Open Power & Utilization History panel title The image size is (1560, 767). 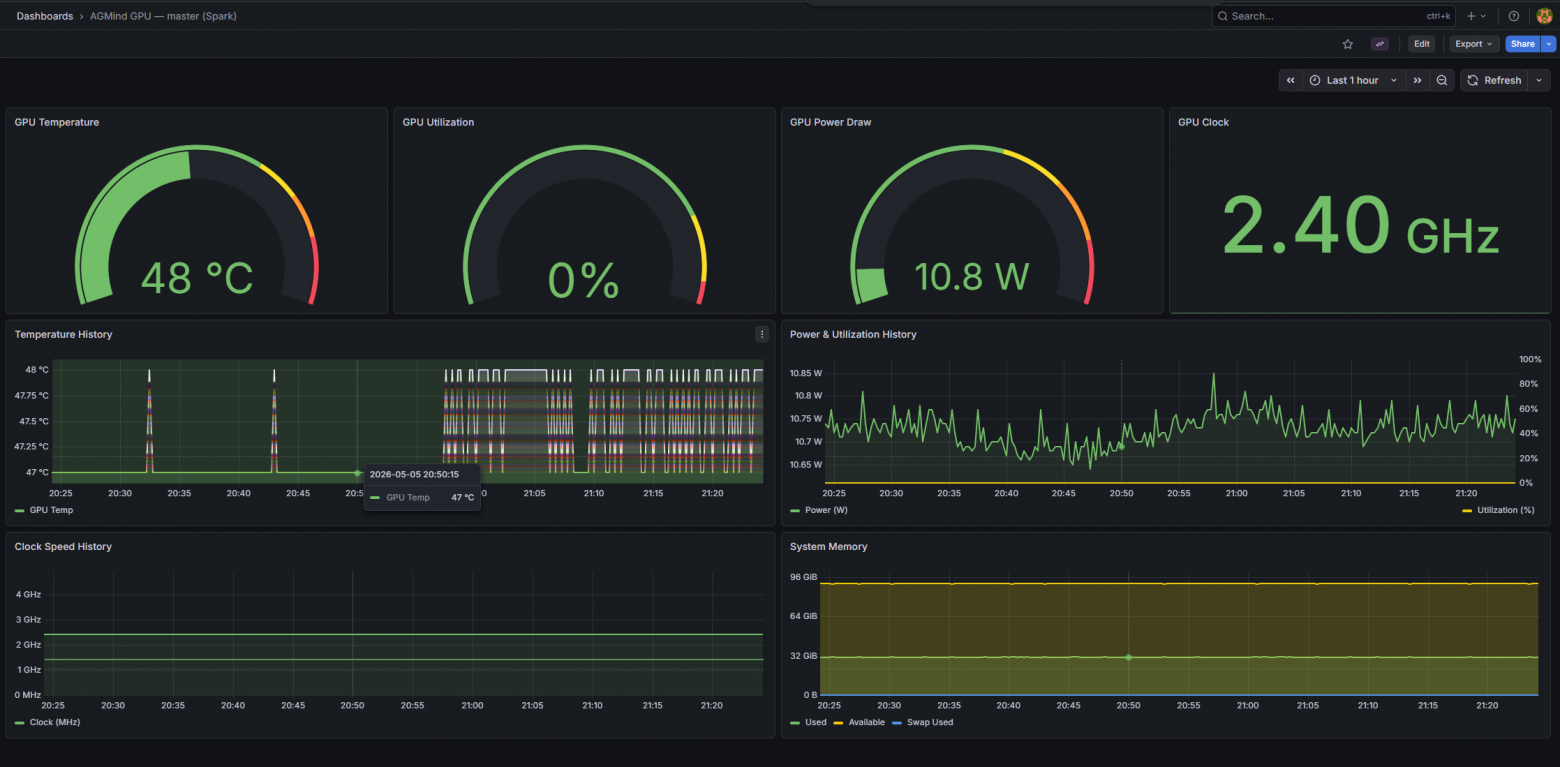coord(853,334)
